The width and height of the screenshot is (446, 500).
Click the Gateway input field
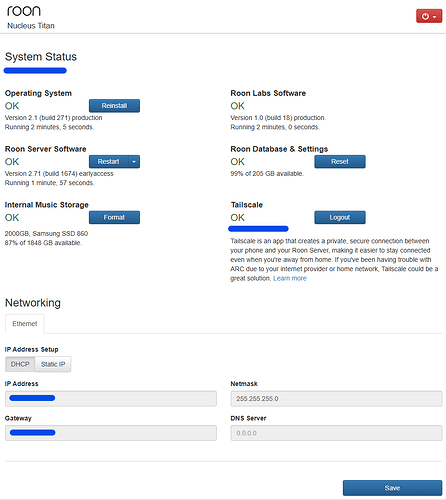tap(111, 433)
